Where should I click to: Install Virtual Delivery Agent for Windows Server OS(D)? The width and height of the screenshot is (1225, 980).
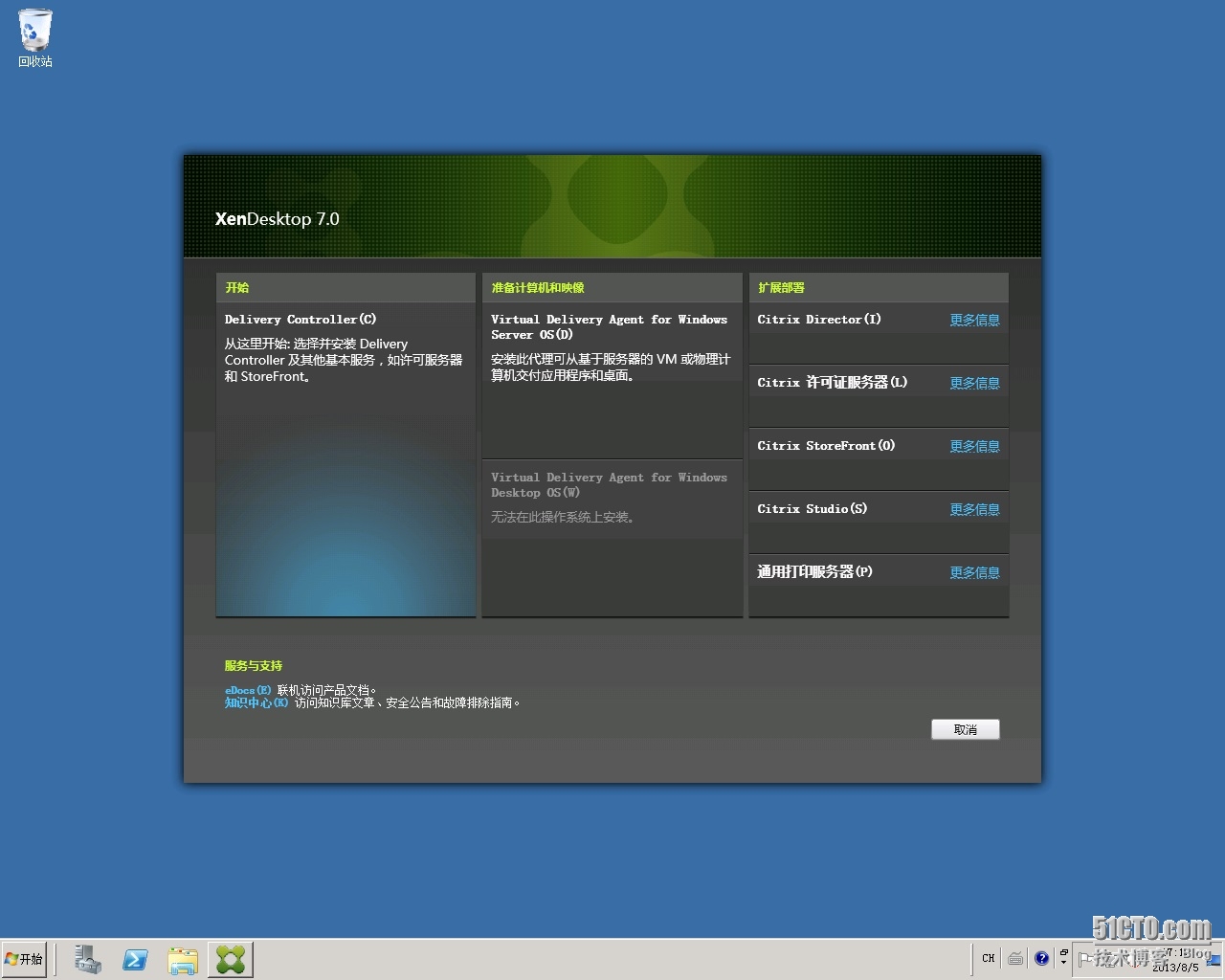(612, 381)
